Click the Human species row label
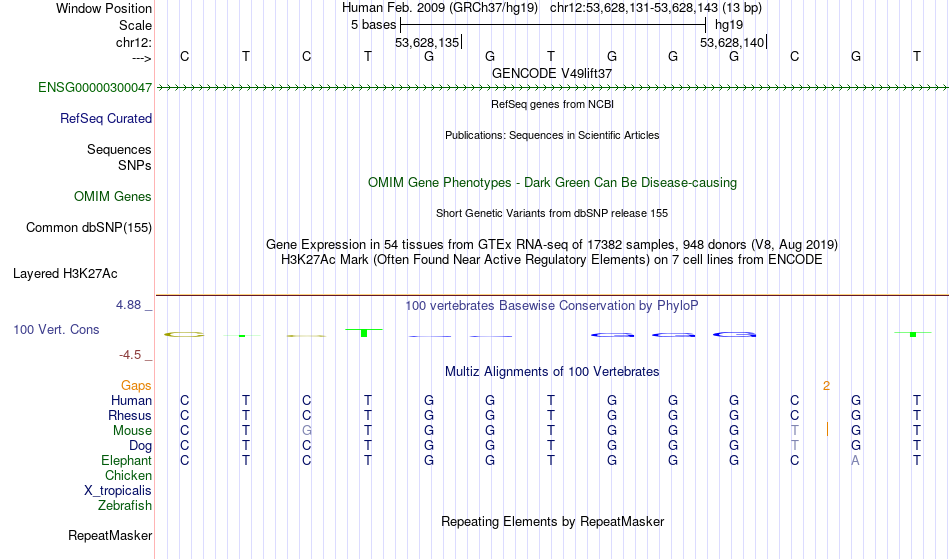950x559 pixels. [x=131, y=401]
